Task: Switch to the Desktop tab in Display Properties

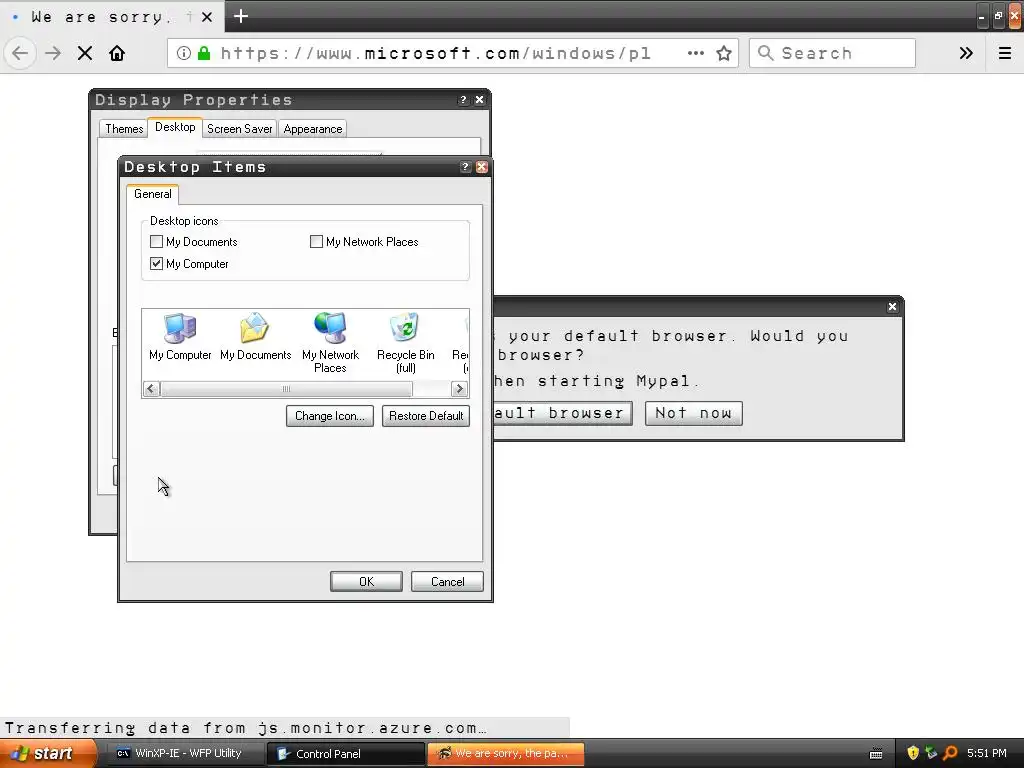Action: point(175,127)
